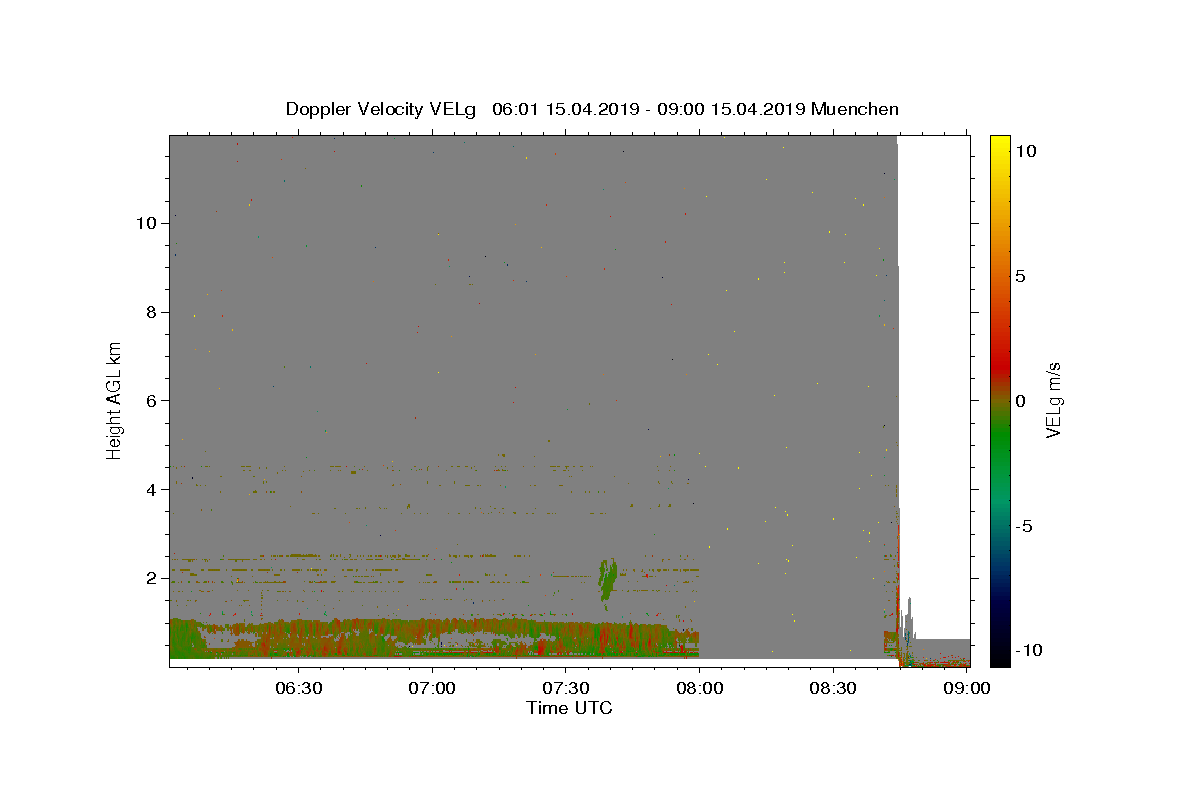The image size is (1200, 800).
Task: Click the 'Time UTC' axis label
Action: [569, 708]
